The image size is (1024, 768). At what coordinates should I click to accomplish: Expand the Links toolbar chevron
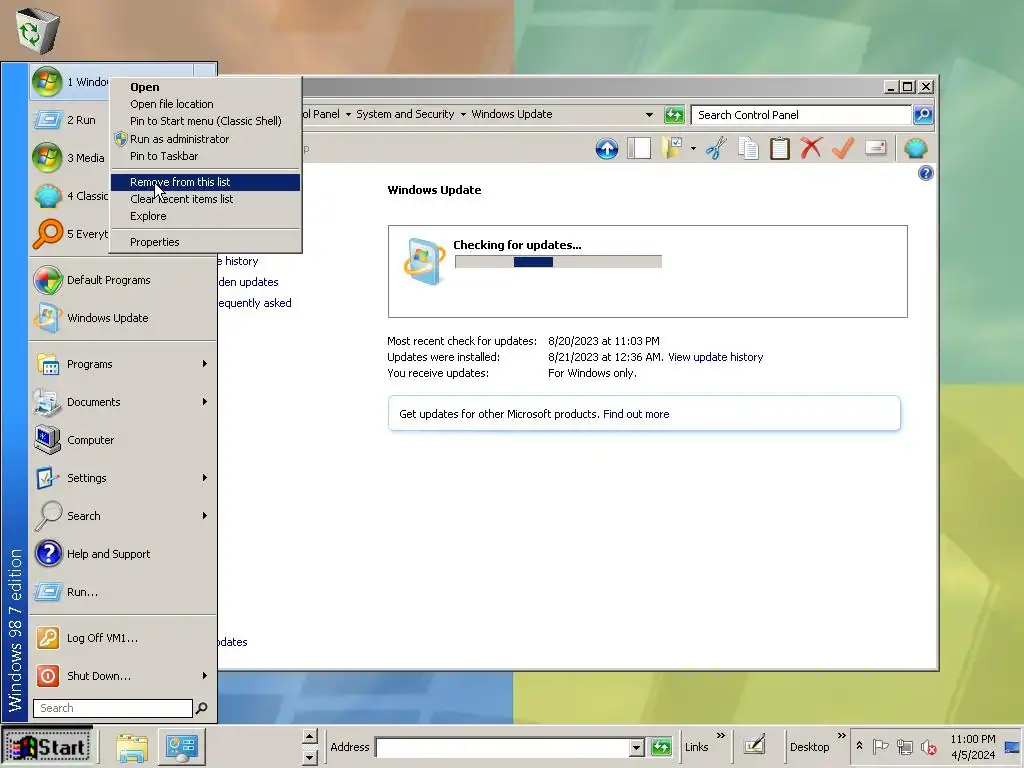[720, 735]
